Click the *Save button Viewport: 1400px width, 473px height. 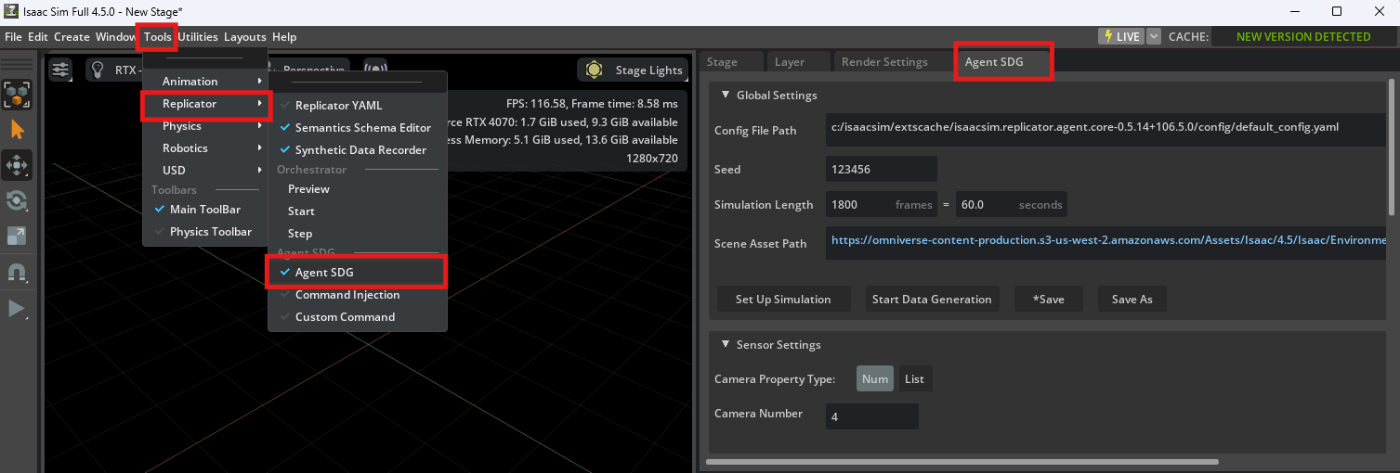1048,299
